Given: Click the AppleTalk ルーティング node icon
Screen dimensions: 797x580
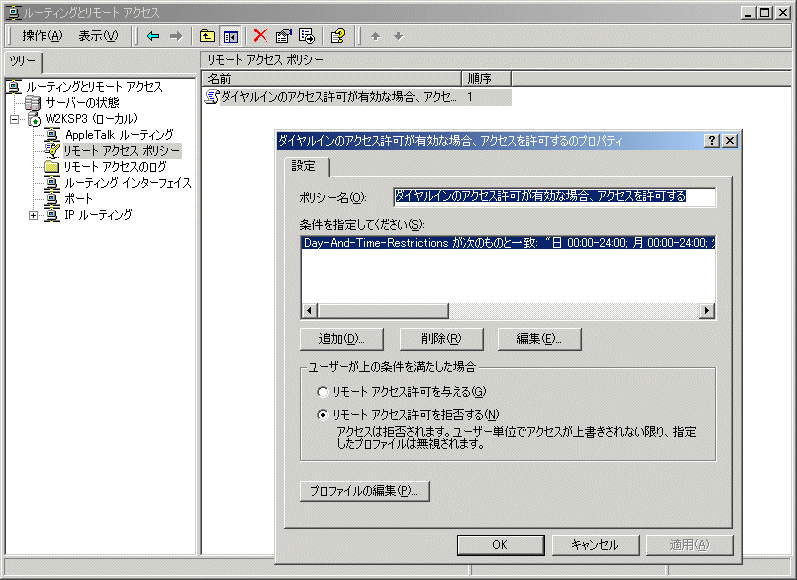Looking at the screenshot, I should pyautogui.click(x=52, y=135).
